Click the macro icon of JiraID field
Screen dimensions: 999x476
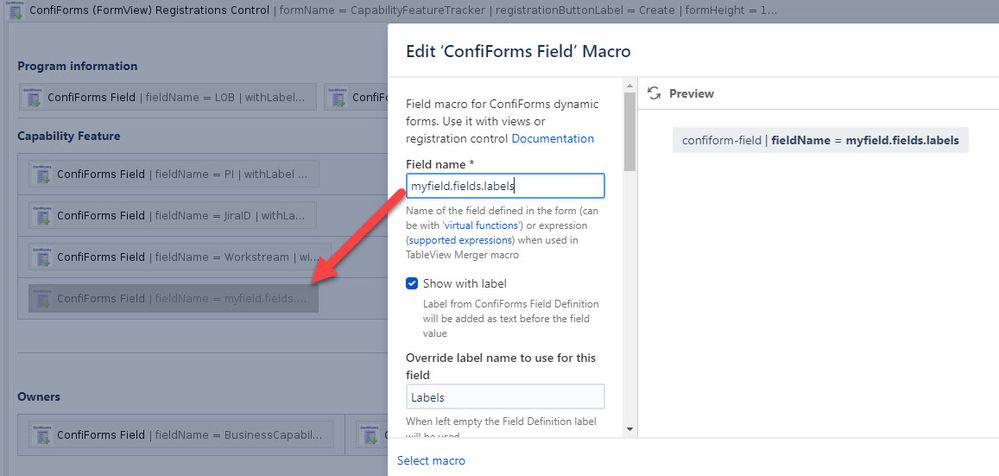(42, 215)
